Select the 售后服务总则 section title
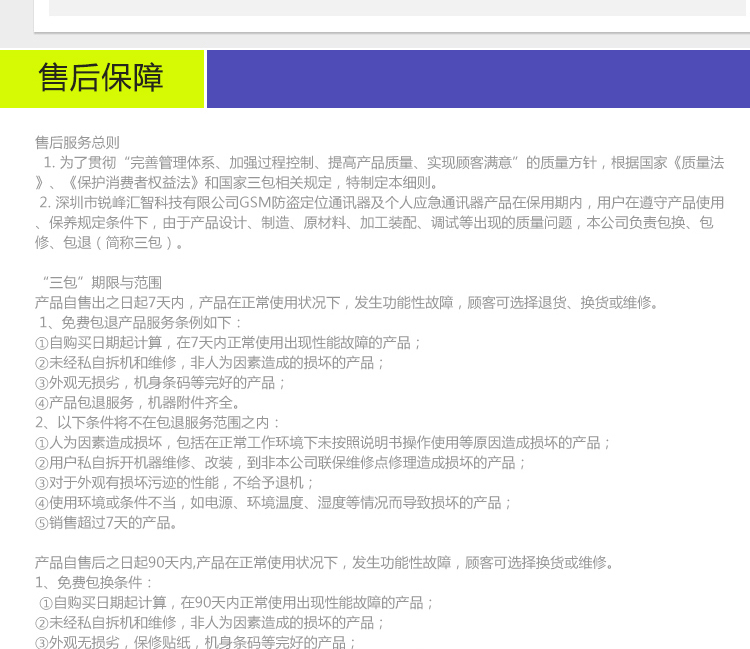Viewport: 750px width, 649px height. [x=77, y=142]
